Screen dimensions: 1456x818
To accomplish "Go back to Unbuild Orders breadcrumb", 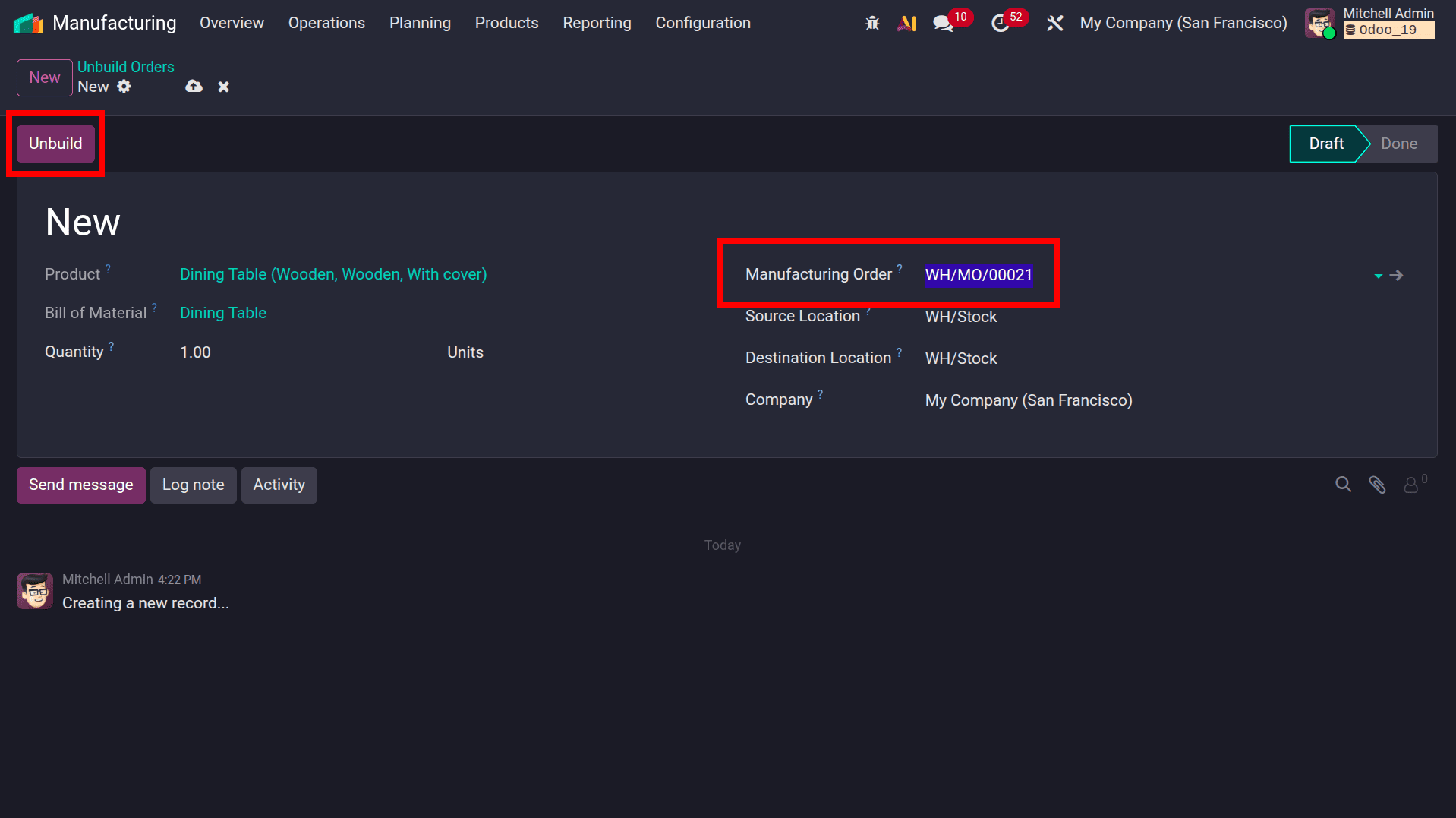I will tap(125, 67).
